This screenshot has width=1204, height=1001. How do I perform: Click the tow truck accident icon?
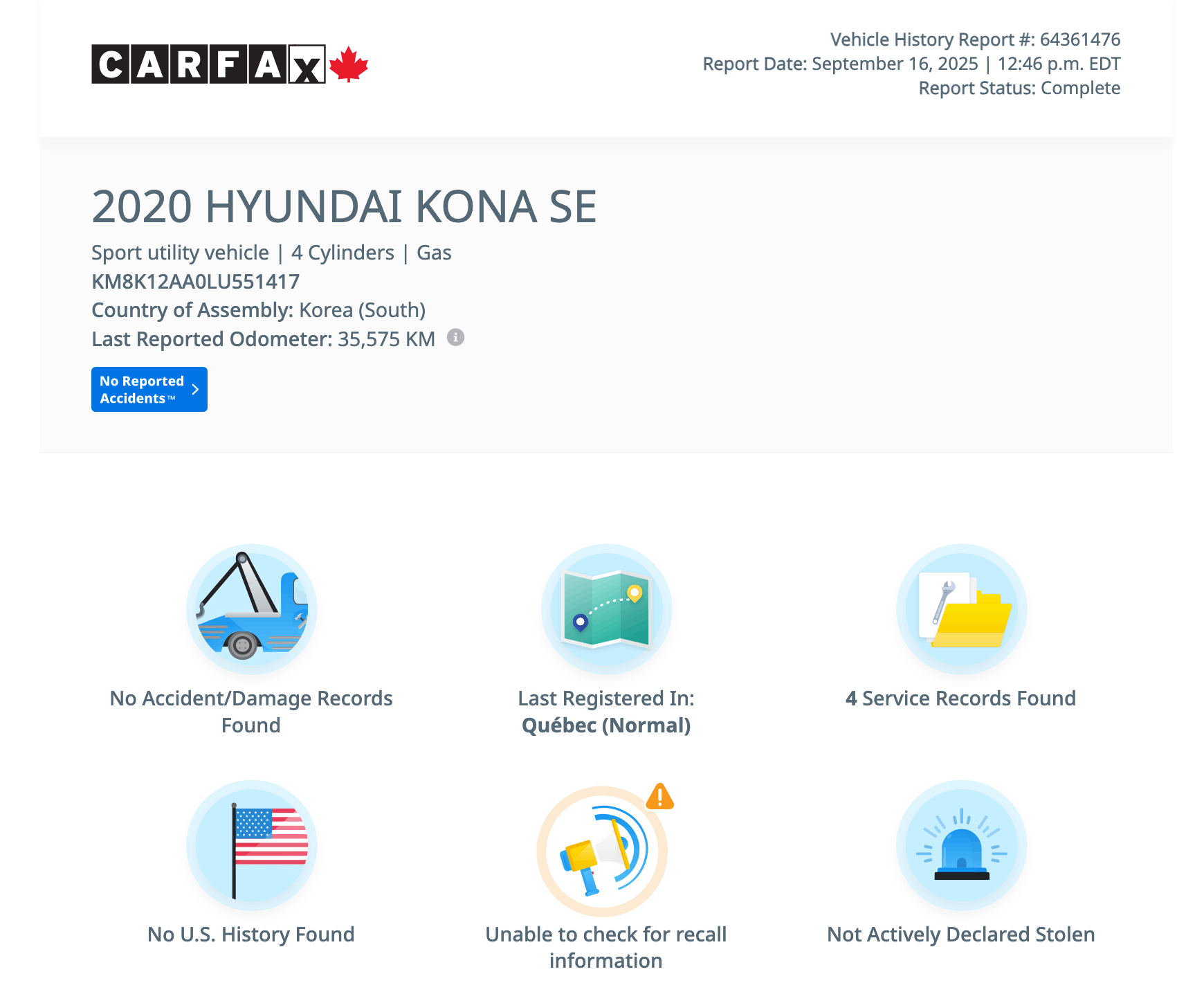251,609
